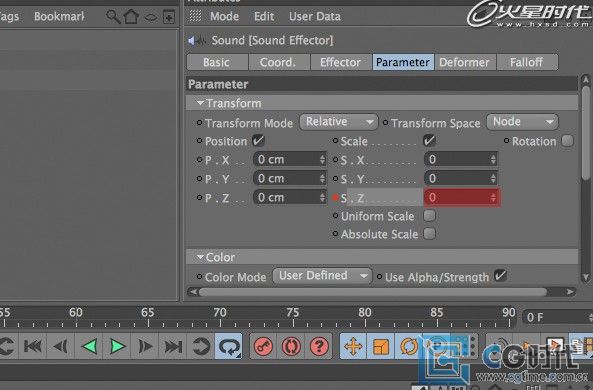Click the plus box icon in Objects panel
This screenshot has height=390, width=593.
pos(169,17)
